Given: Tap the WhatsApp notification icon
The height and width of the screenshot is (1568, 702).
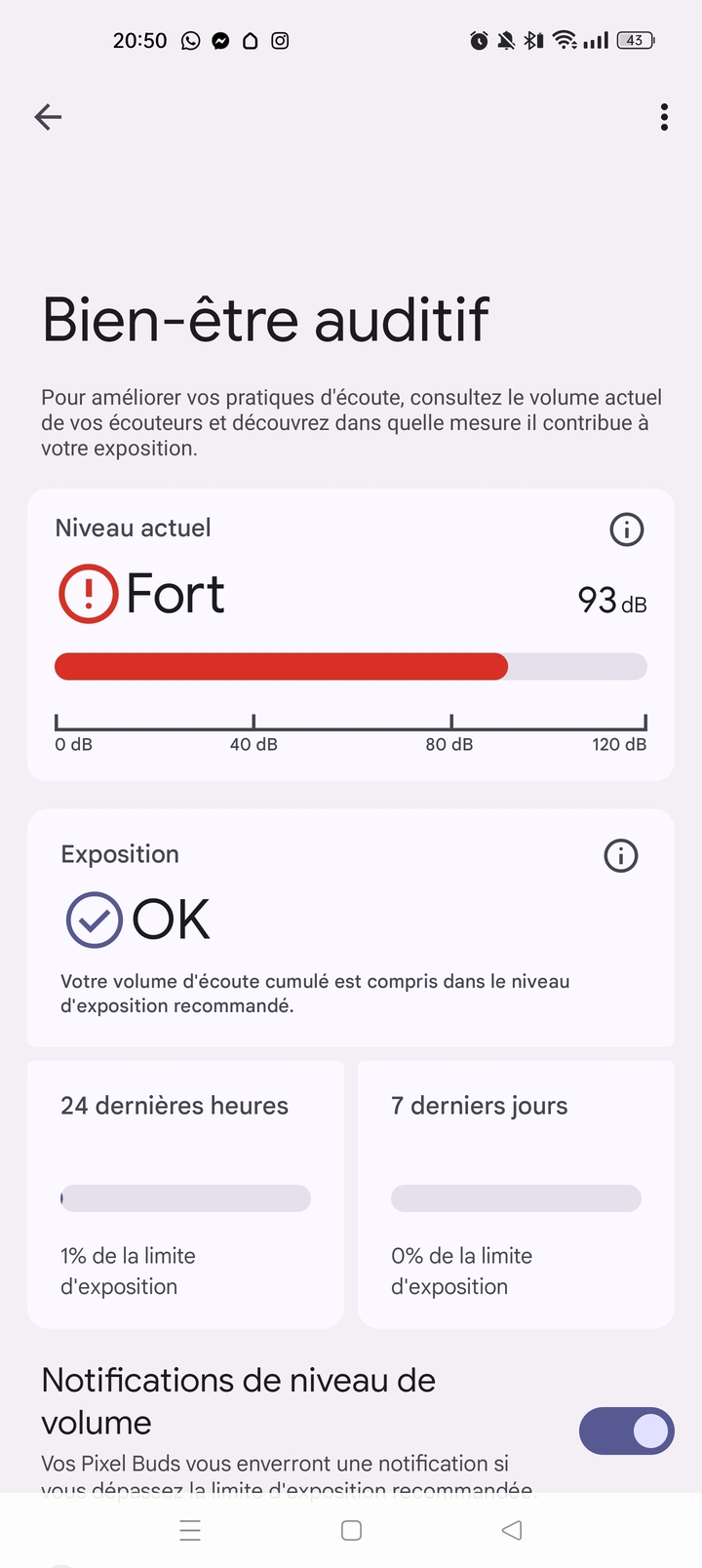Looking at the screenshot, I should click(191, 41).
